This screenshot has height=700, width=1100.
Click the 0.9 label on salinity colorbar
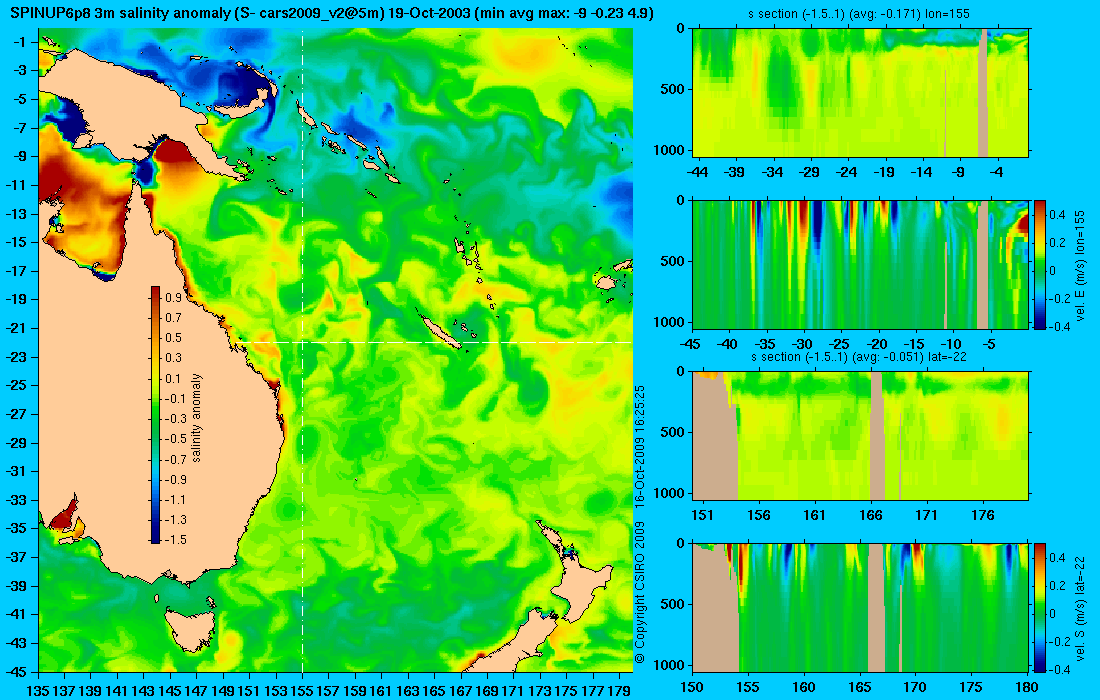(x=173, y=297)
